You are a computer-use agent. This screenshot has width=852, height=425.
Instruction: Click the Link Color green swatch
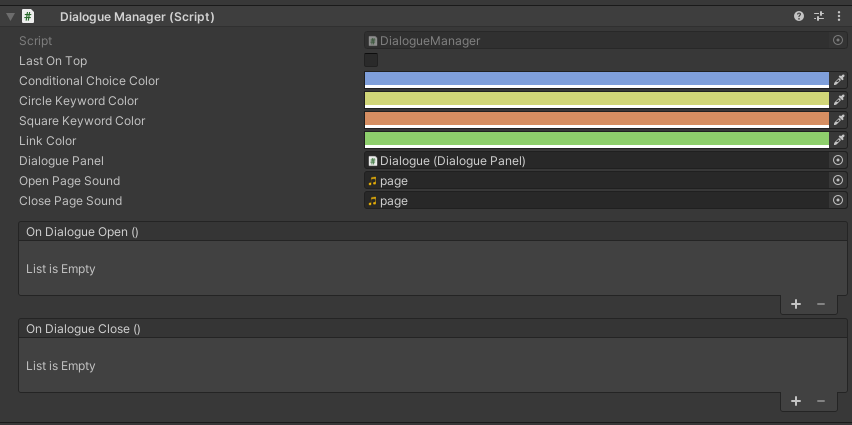(596, 140)
